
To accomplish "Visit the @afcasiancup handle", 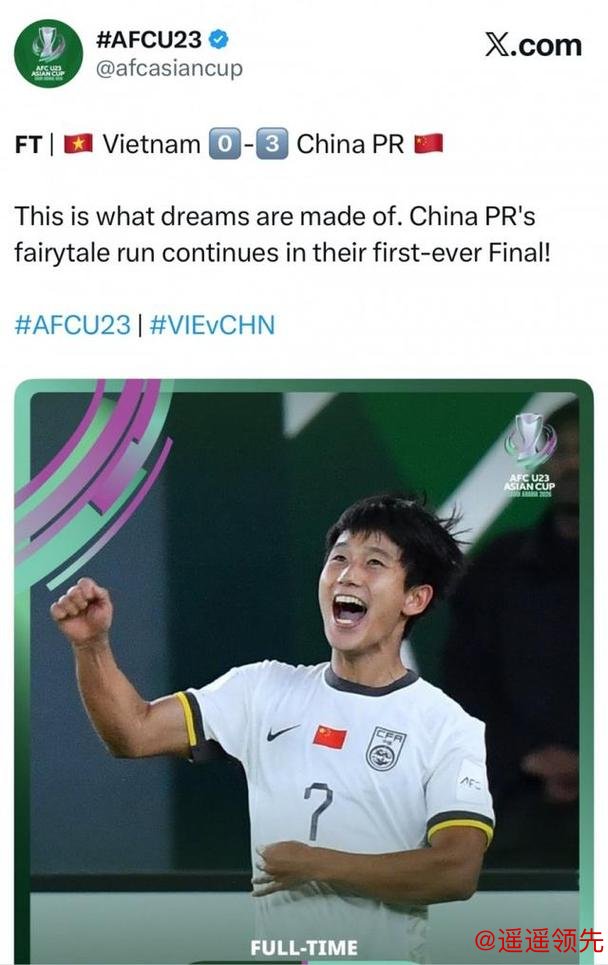I will tap(169, 68).
